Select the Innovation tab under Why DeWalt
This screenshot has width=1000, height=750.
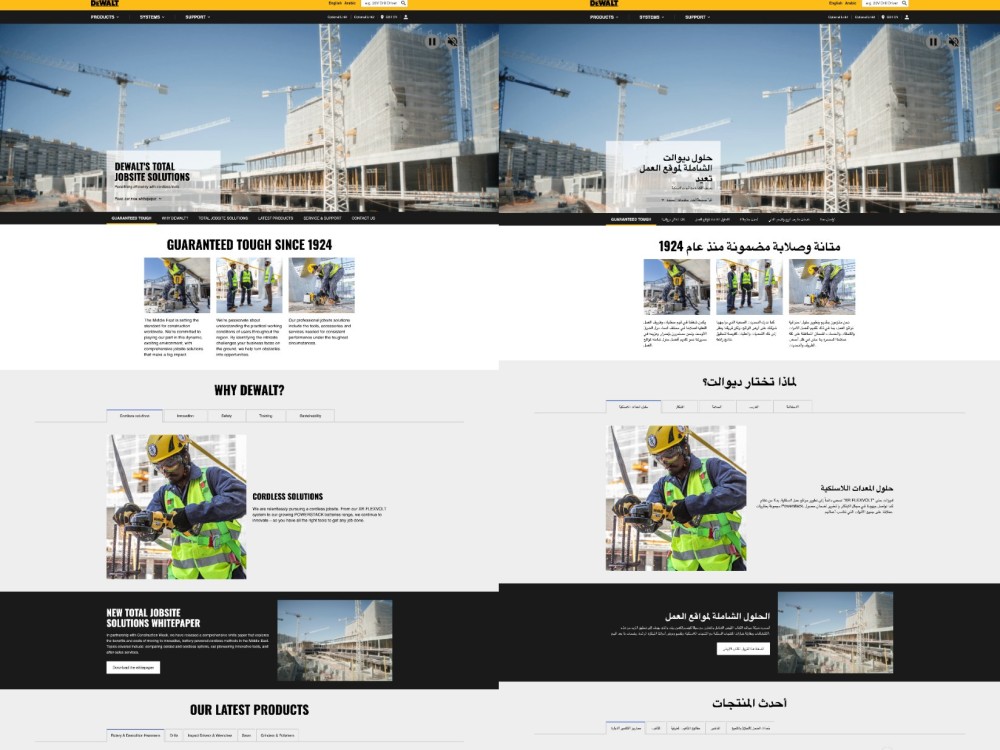click(185, 416)
